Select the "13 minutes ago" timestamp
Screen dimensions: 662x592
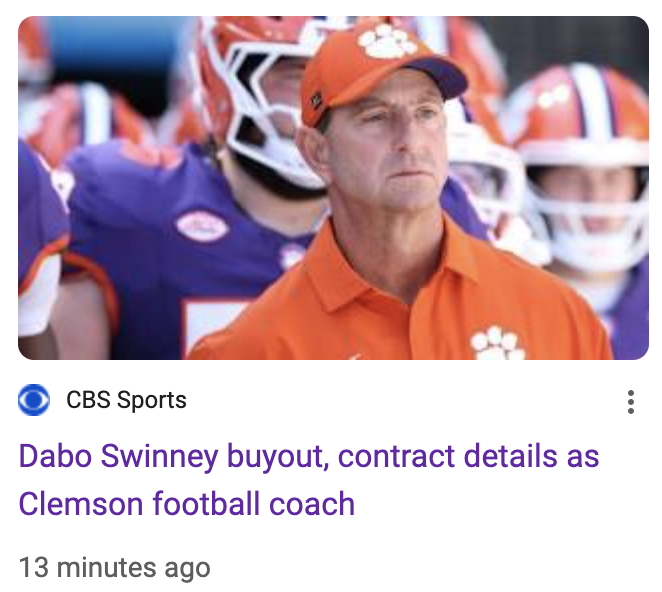(114, 568)
